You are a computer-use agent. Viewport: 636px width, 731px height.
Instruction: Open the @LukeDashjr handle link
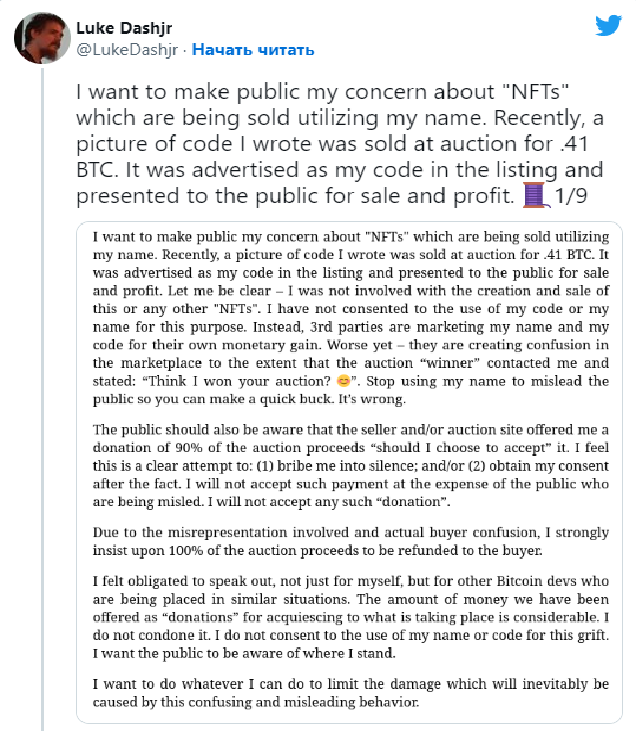coord(127,49)
